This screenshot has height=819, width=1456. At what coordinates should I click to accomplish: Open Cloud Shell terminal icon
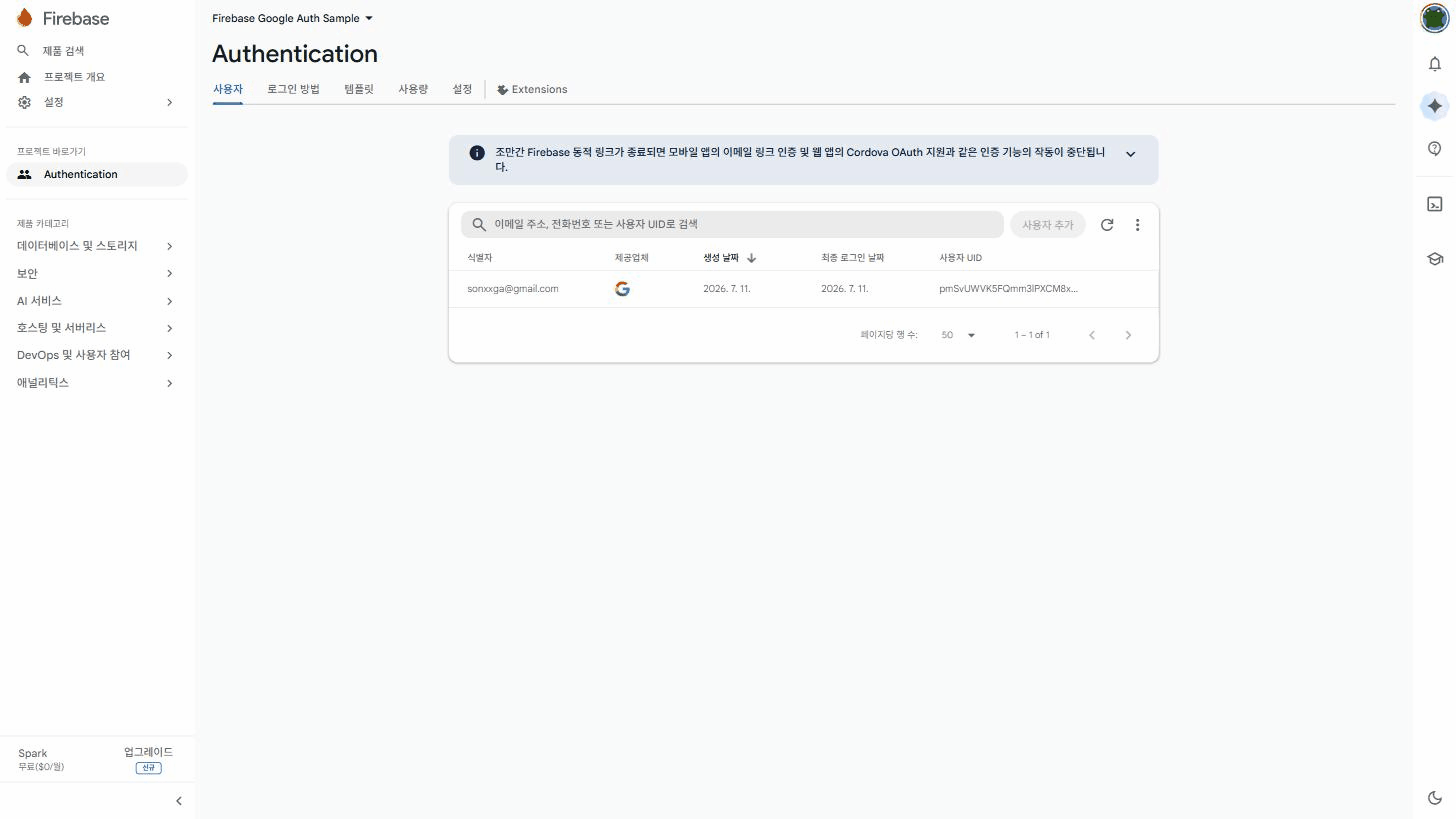click(x=1435, y=204)
